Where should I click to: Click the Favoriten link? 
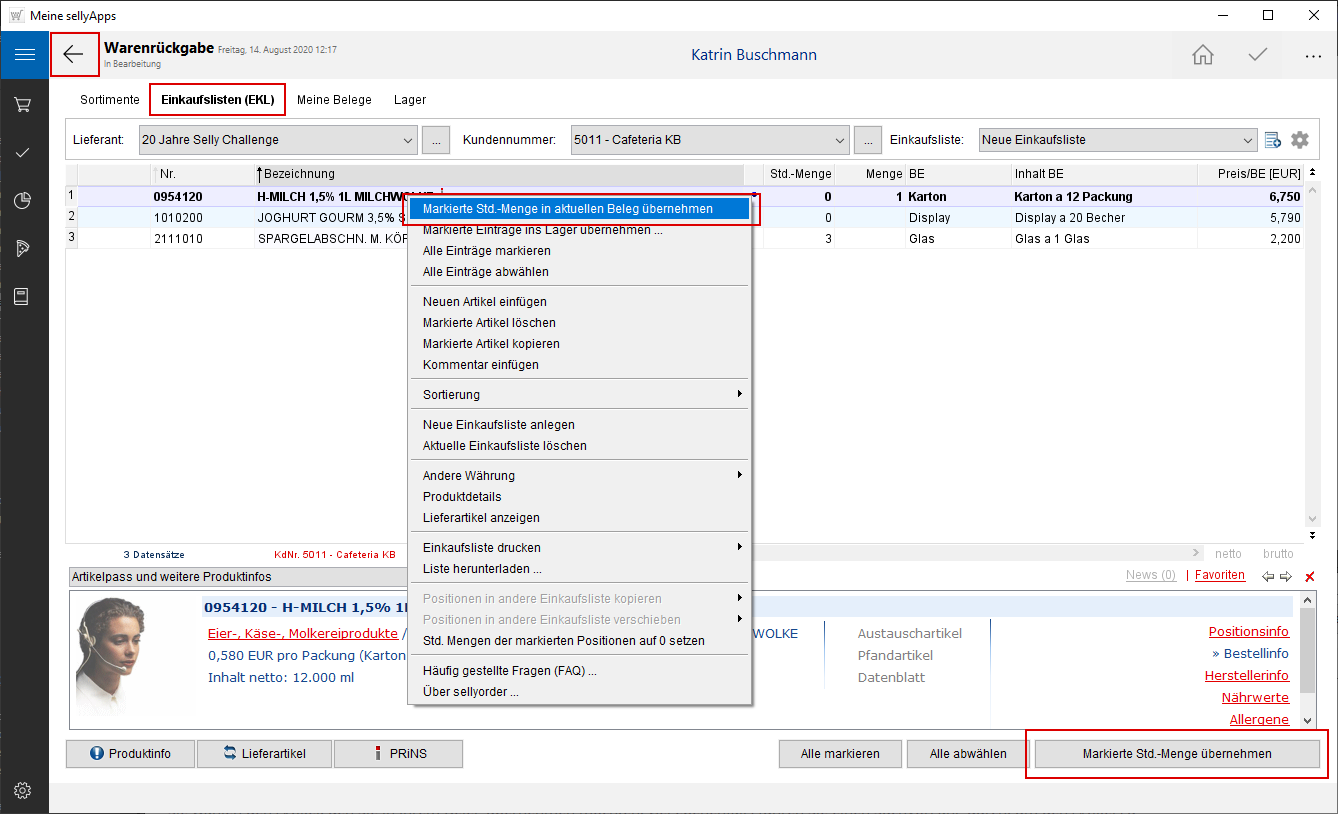tap(1220, 575)
